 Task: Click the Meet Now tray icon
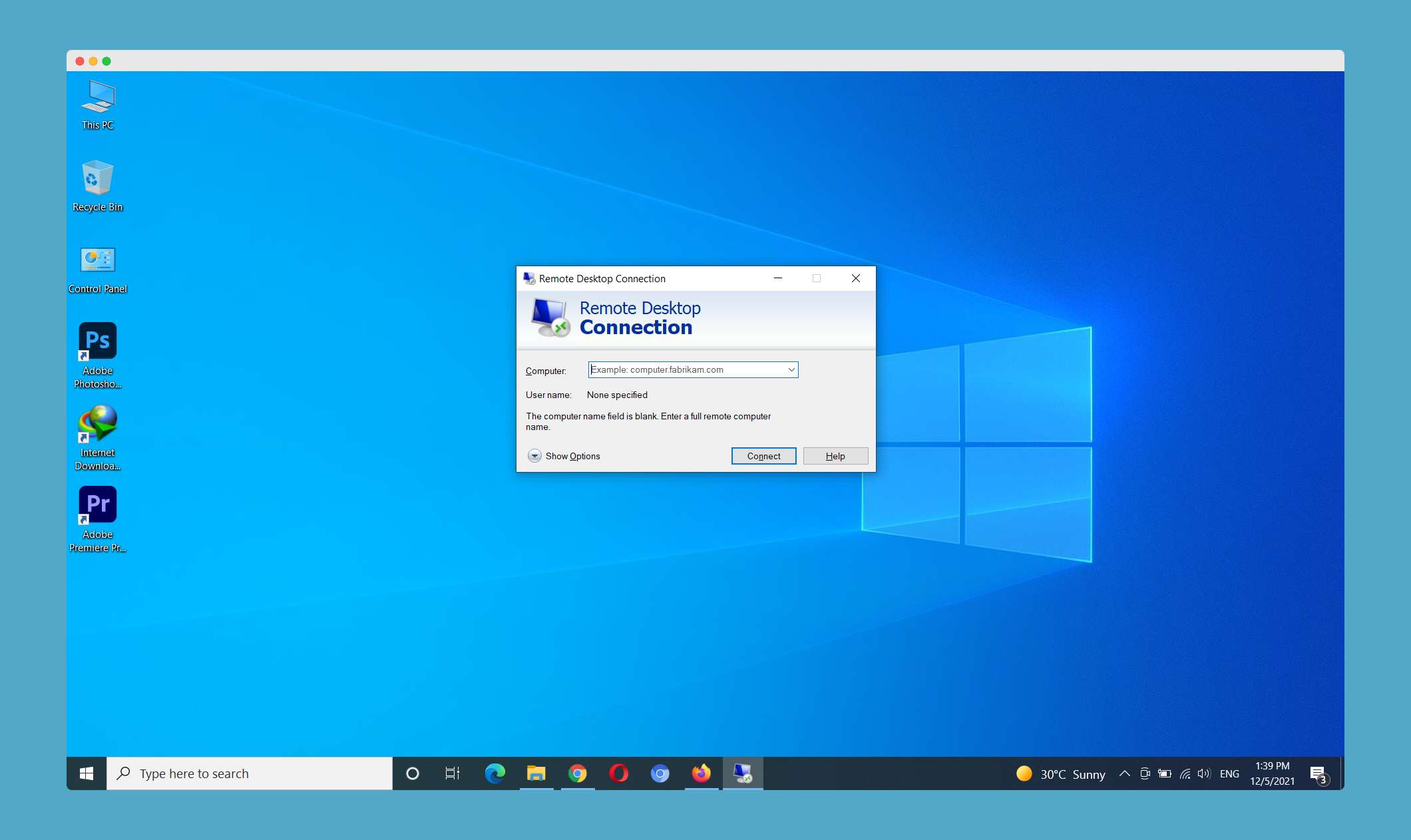click(1145, 773)
